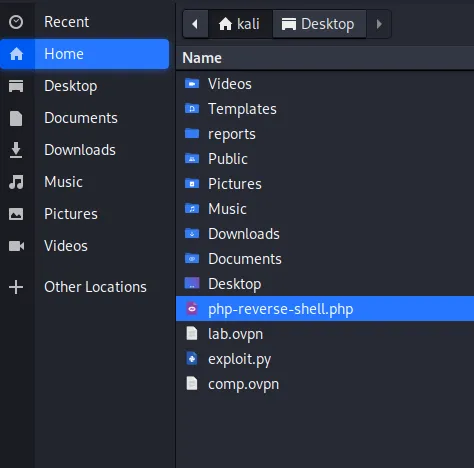Open the reports folder
This screenshot has width=474, height=468.
(325, 134)
